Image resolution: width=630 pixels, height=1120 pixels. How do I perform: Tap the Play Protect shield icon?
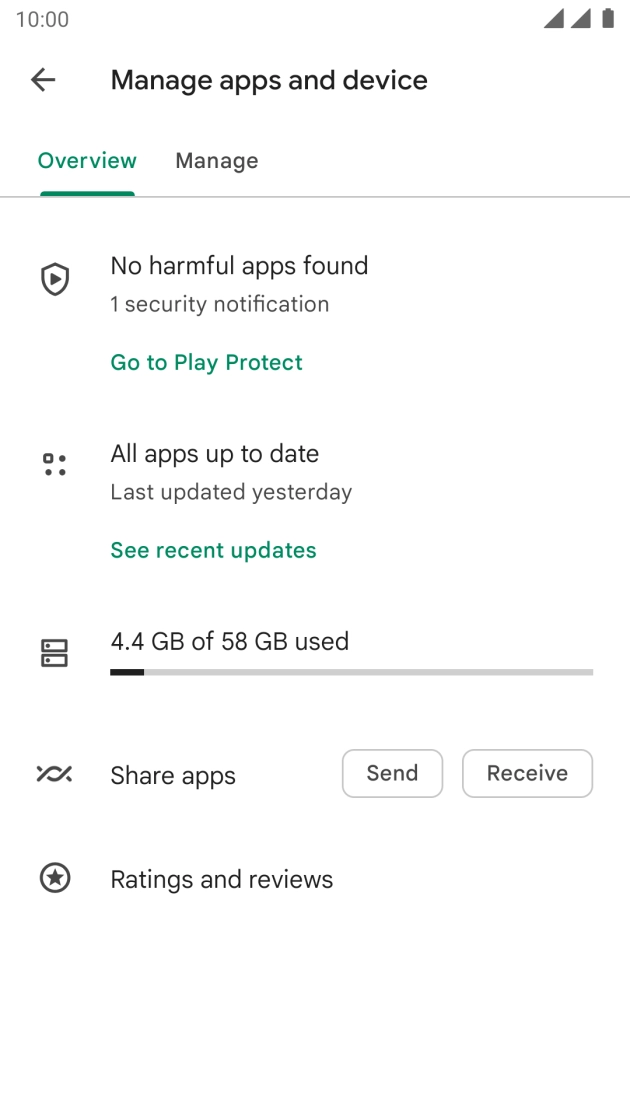pyautogui.click(x=55, y=279)
